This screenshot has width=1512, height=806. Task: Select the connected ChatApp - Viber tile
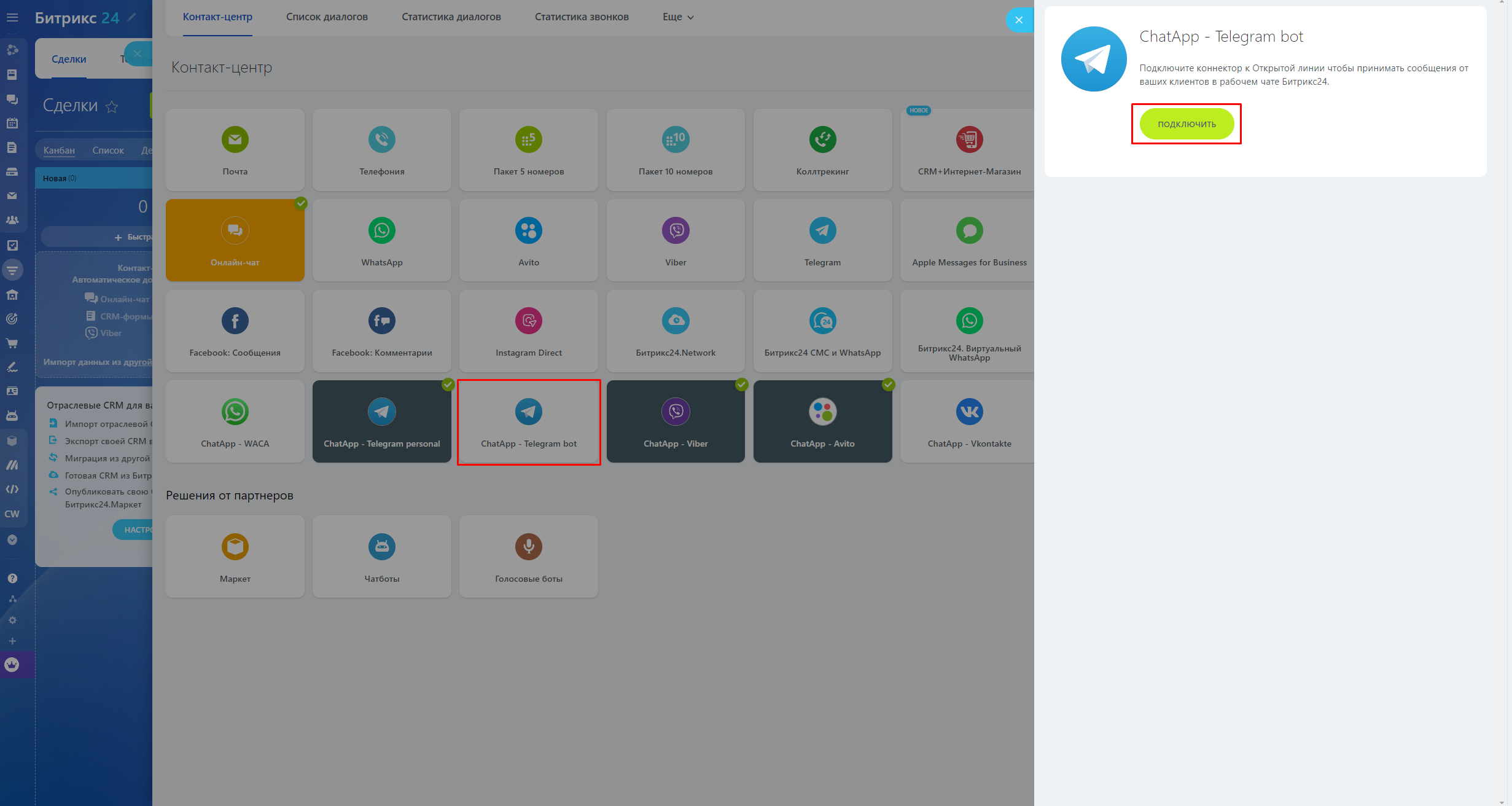[675, 421]
